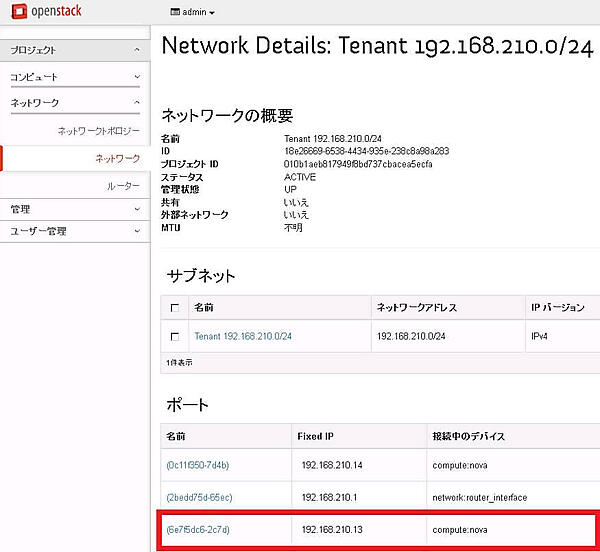The height and width of the screenshot is (552, 600).
Task: Open the Tenant 192.168.210.0/24 subnet link
Action: pos(243,337)
